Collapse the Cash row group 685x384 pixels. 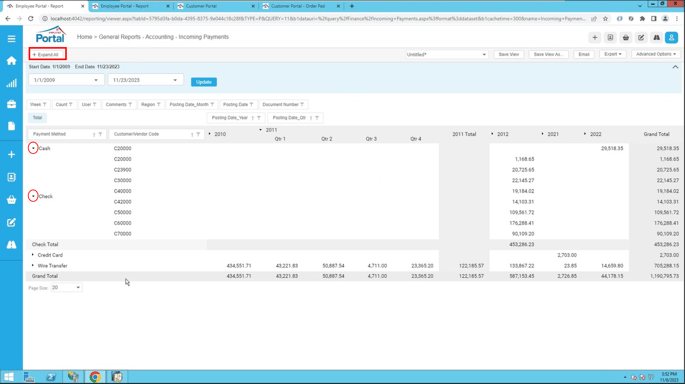33,149
